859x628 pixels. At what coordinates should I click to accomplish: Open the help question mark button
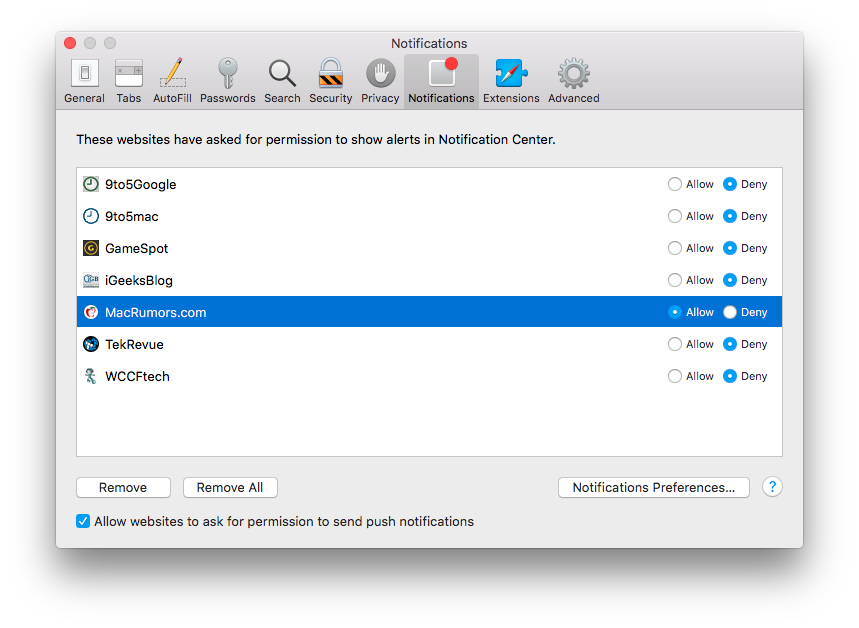pos(772,487)
